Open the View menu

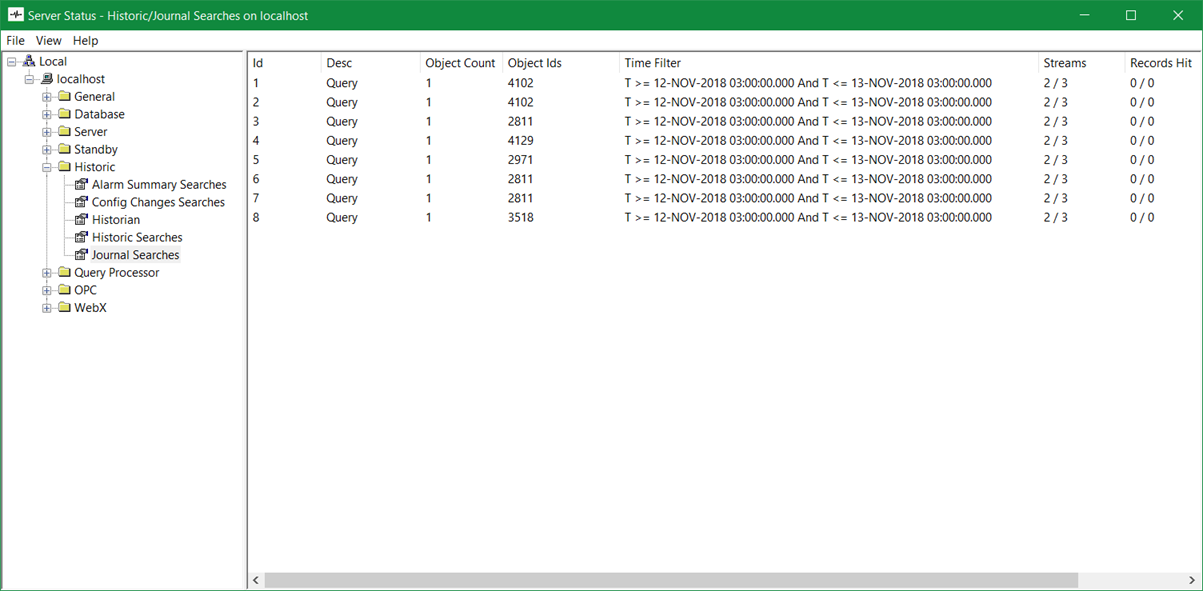[48, 41]
